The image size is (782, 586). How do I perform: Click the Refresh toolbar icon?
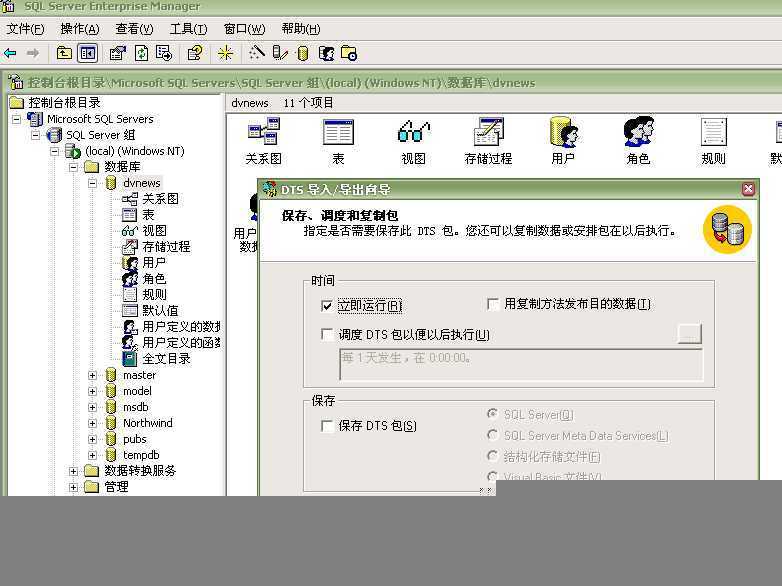142,53
